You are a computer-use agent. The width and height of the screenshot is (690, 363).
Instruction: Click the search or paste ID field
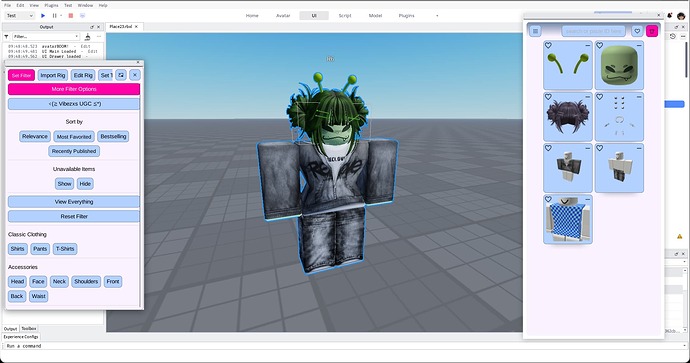coord(593,31)
